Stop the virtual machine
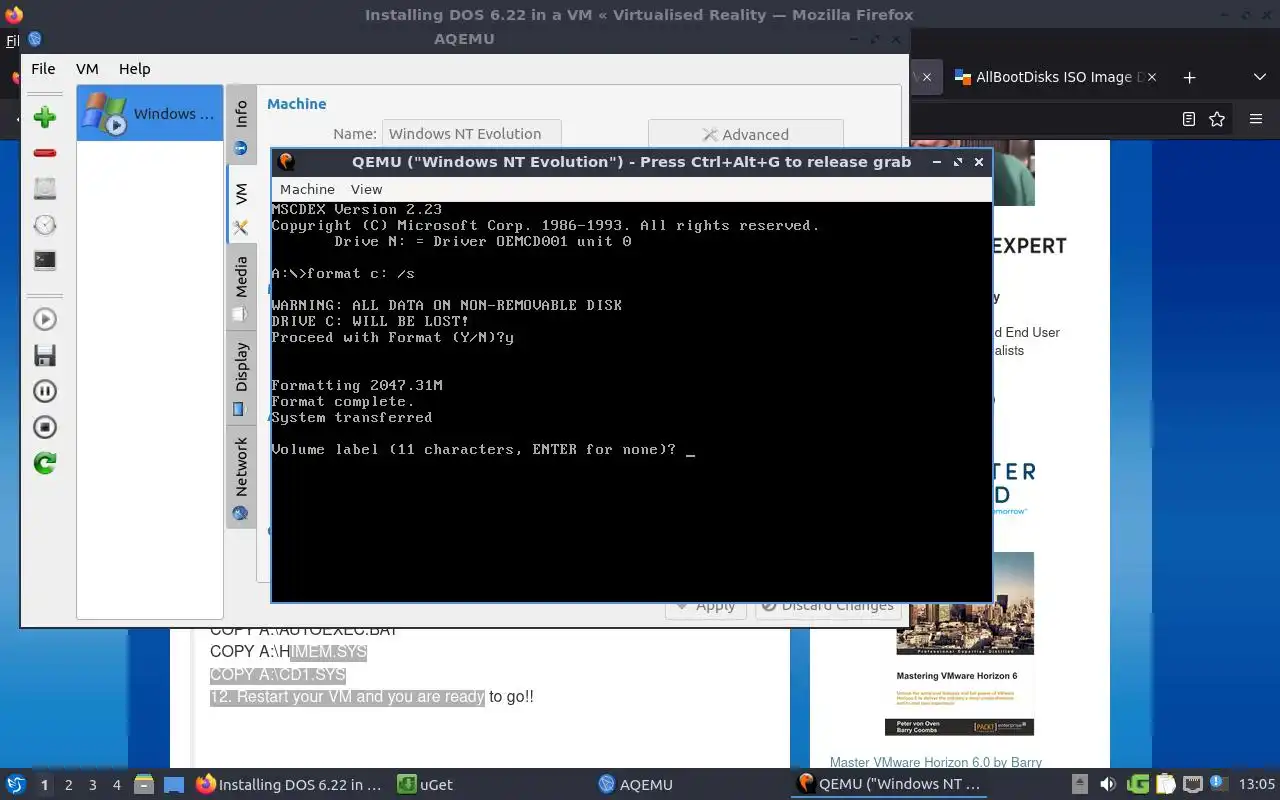 [x=44, y=427]
